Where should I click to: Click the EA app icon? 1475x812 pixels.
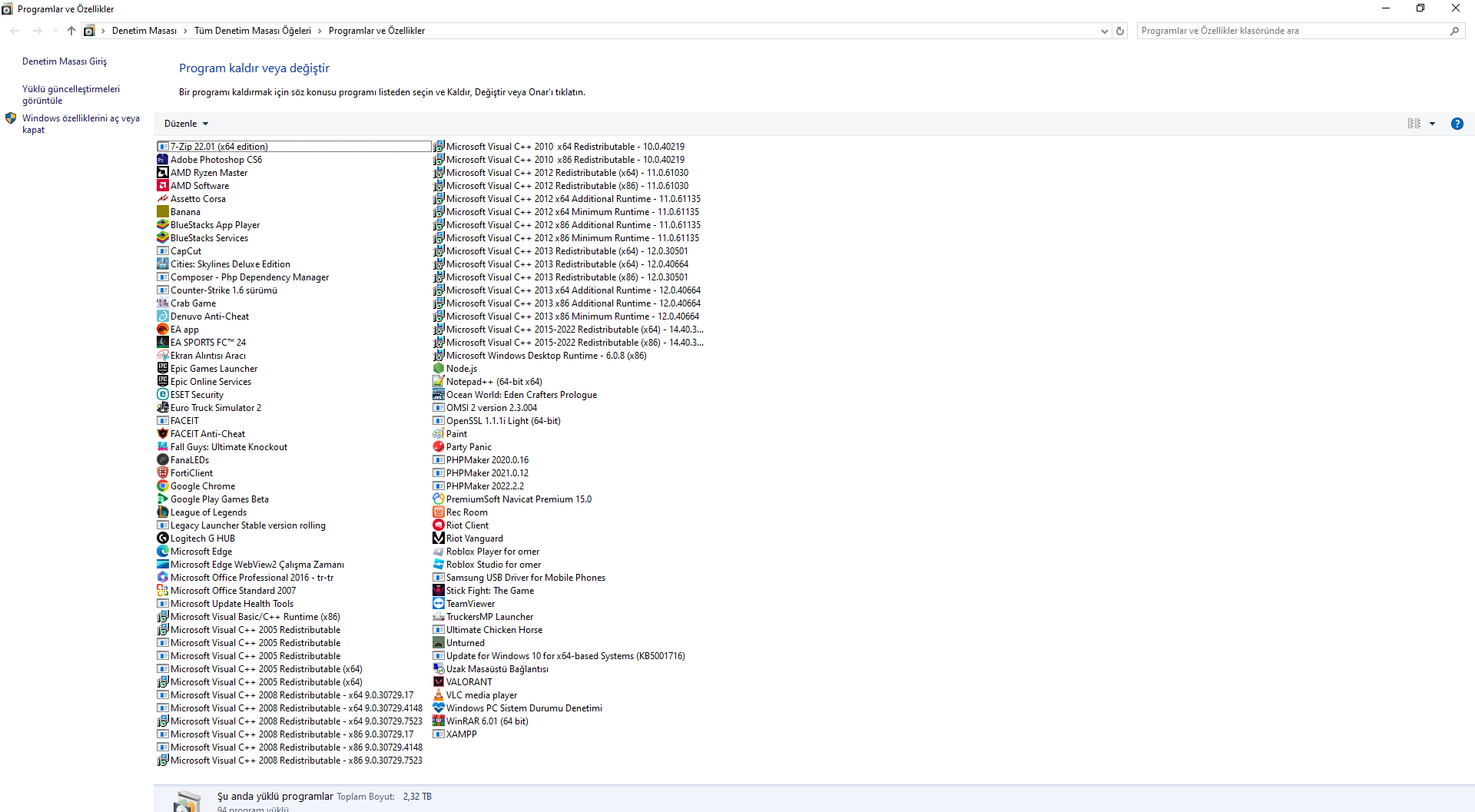pyautogui.click(x=163, y=330)
